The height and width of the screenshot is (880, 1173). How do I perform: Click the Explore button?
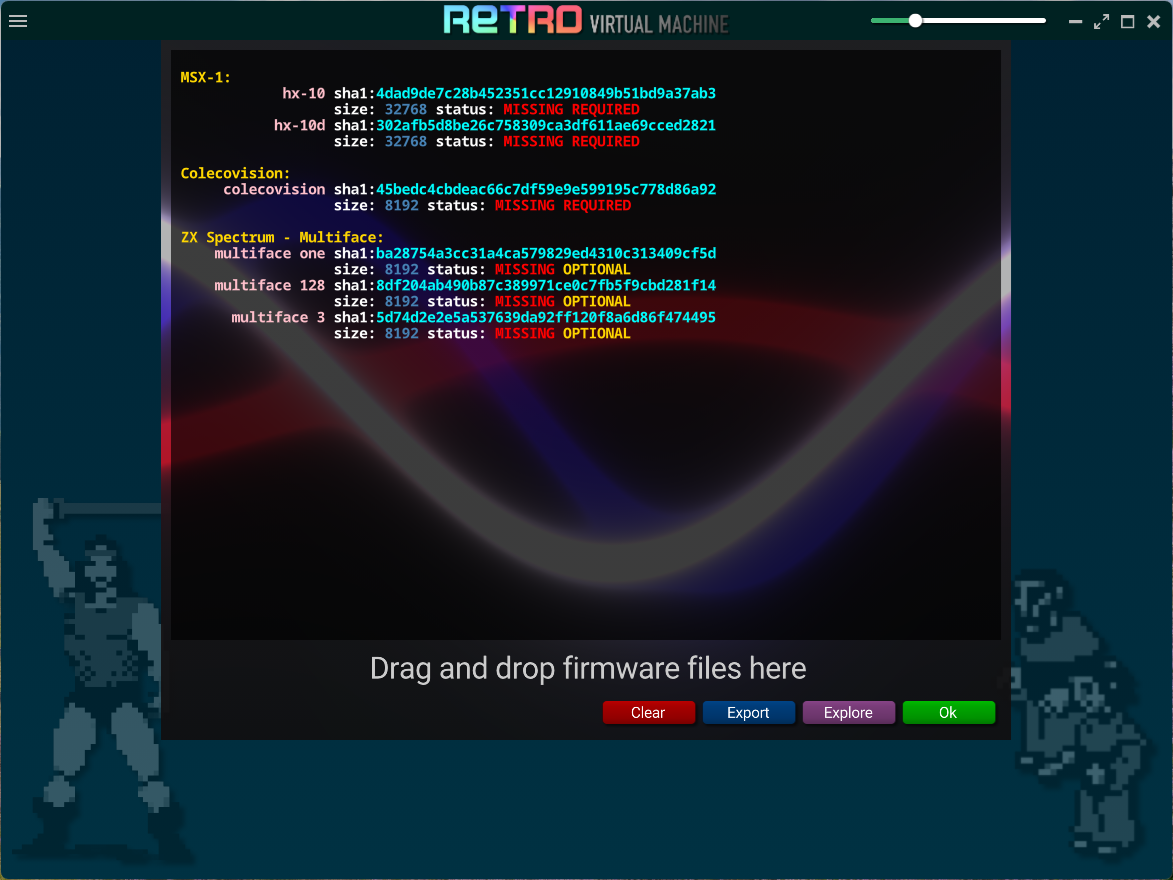tap(848, 712)
